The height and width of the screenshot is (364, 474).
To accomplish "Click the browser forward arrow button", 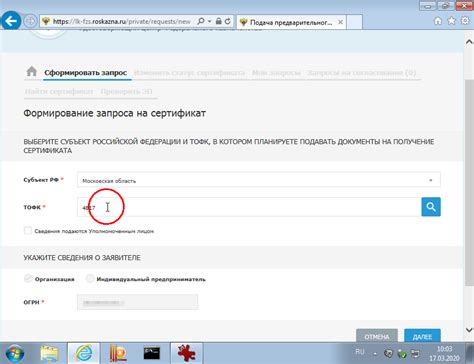I will (x=30, y=21).
